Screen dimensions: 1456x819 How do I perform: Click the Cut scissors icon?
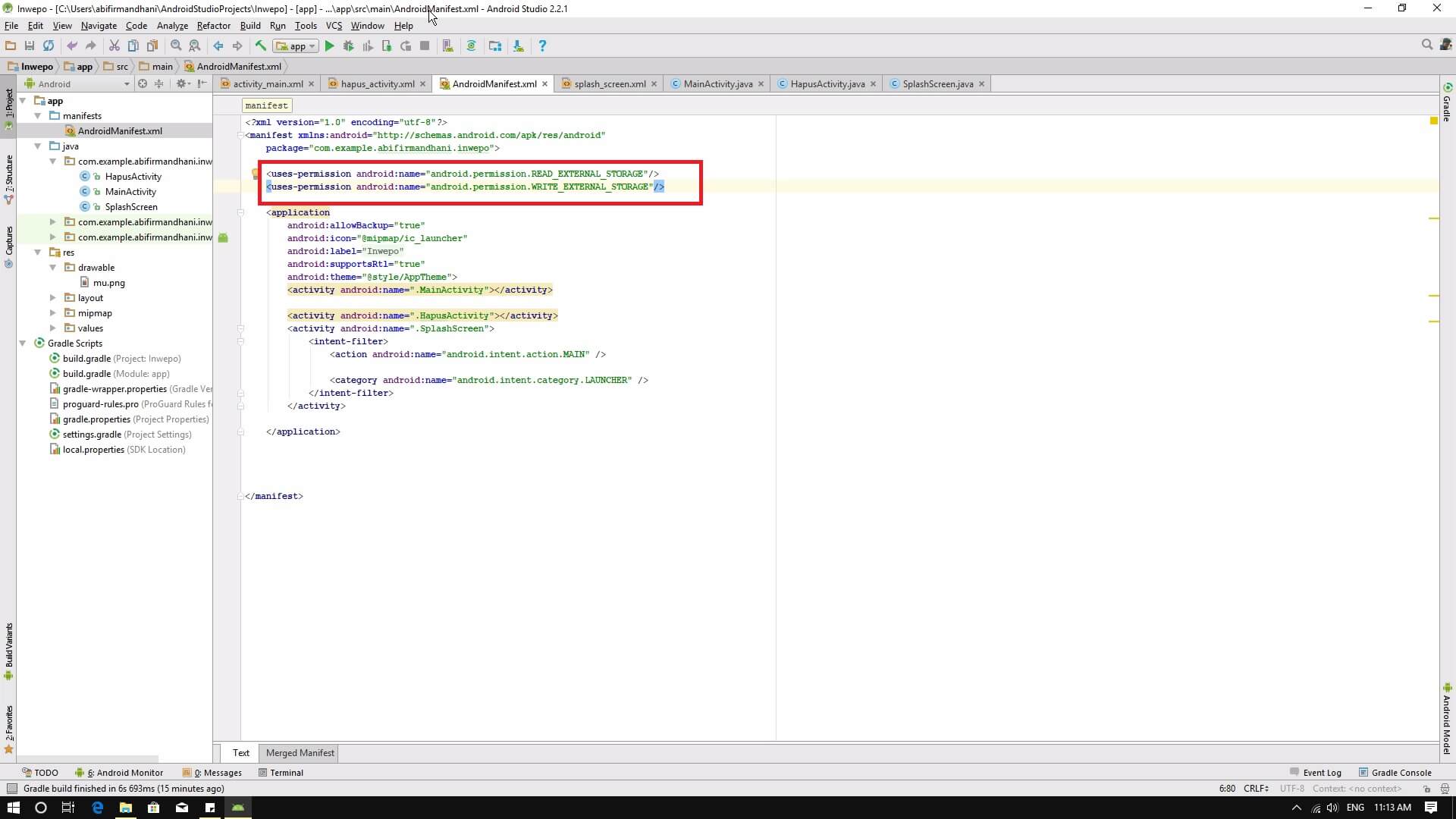tap(114, 46)
